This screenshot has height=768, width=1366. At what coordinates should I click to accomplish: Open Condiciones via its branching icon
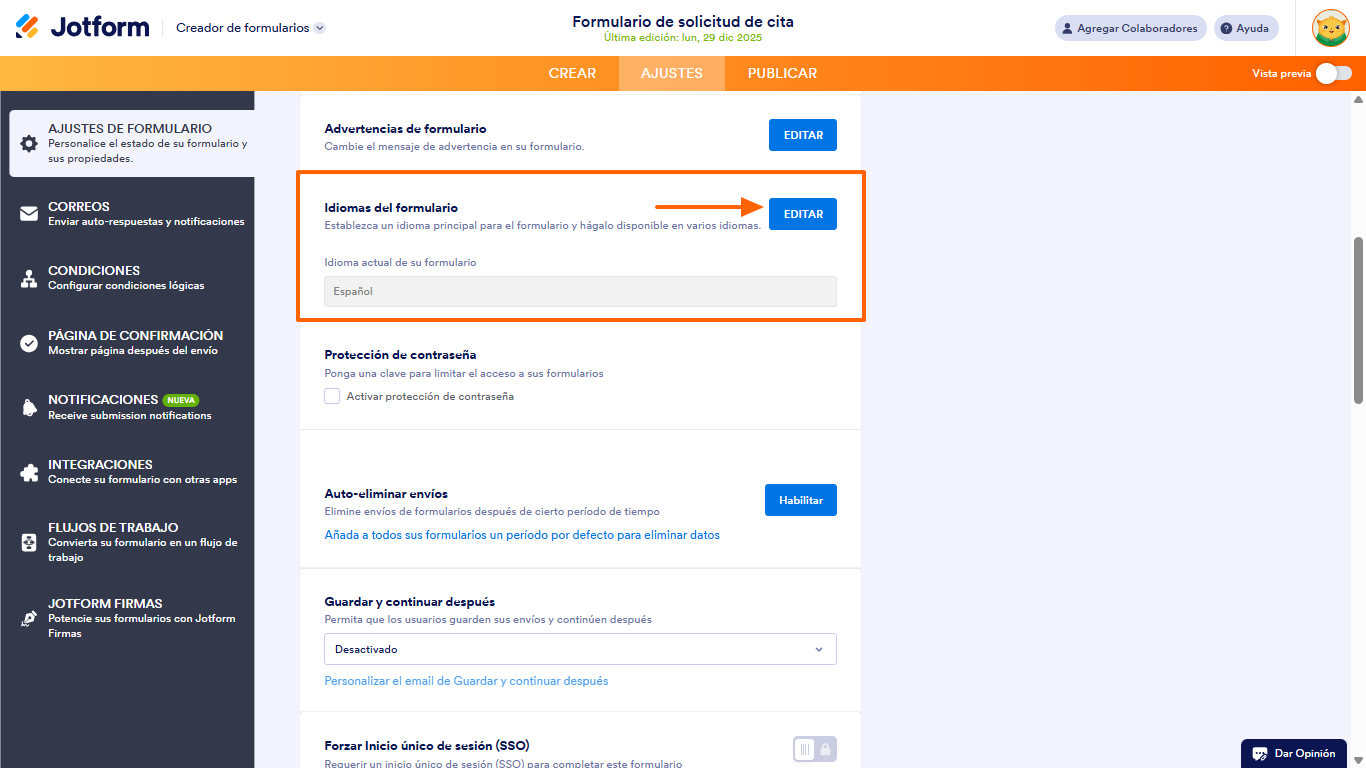pyautogui.click(x=29, y=279)
